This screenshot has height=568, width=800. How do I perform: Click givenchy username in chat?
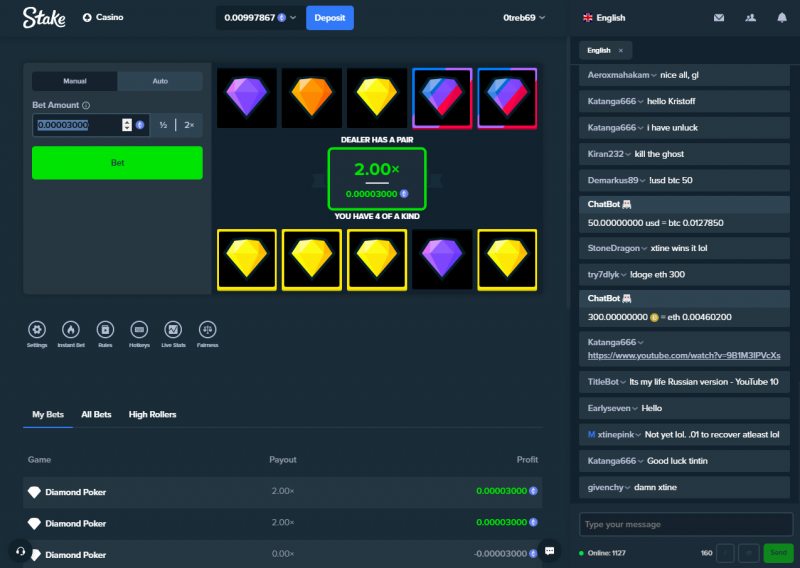[x=605, y=487]
